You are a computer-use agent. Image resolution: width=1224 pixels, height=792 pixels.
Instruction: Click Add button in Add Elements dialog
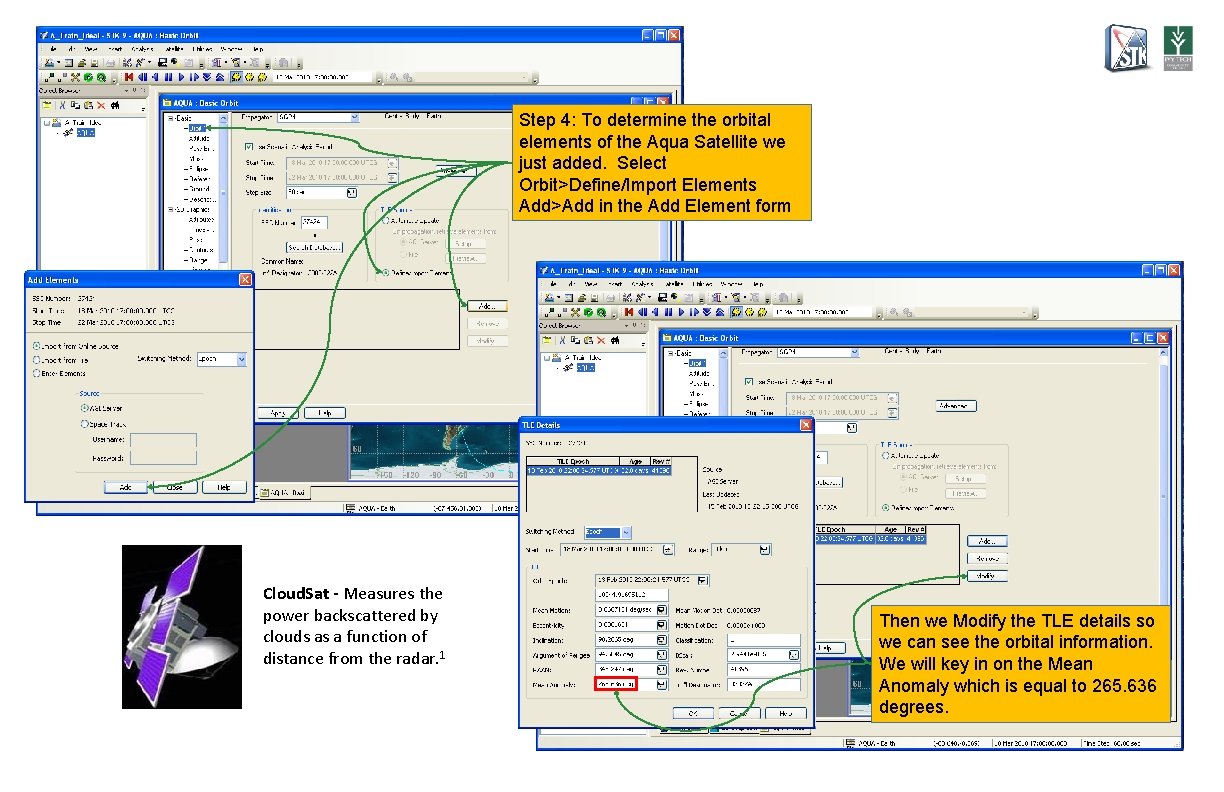[x=125, y=487]
